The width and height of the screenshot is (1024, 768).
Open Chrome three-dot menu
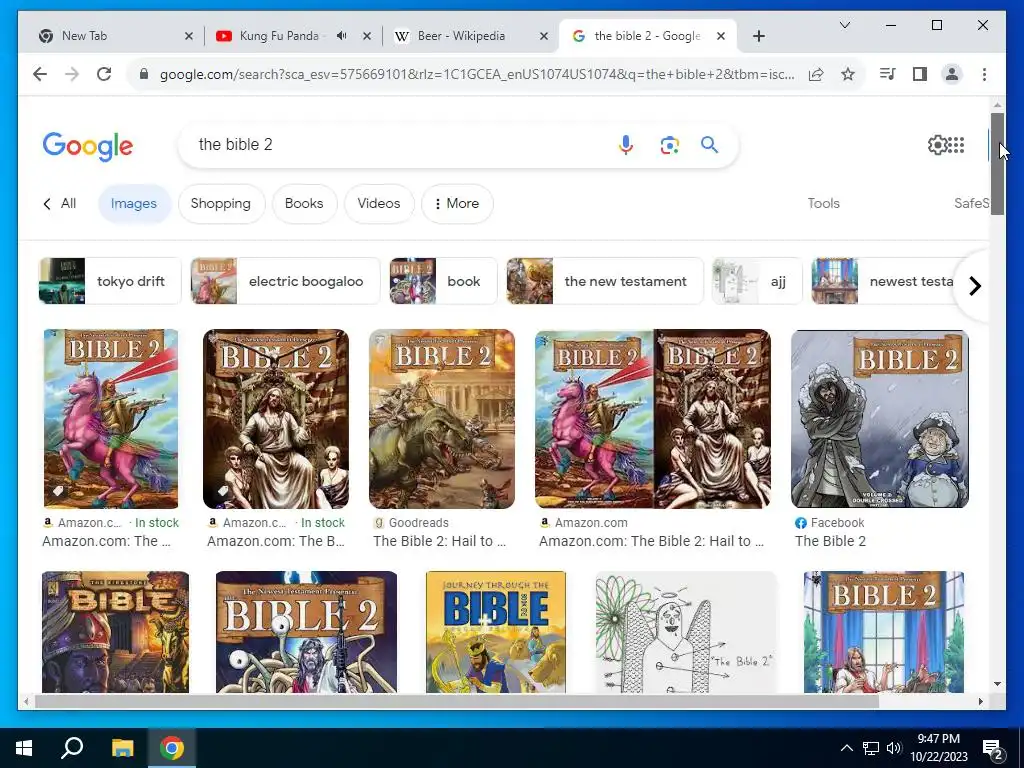pyautogui.click(x=984, y=74)
